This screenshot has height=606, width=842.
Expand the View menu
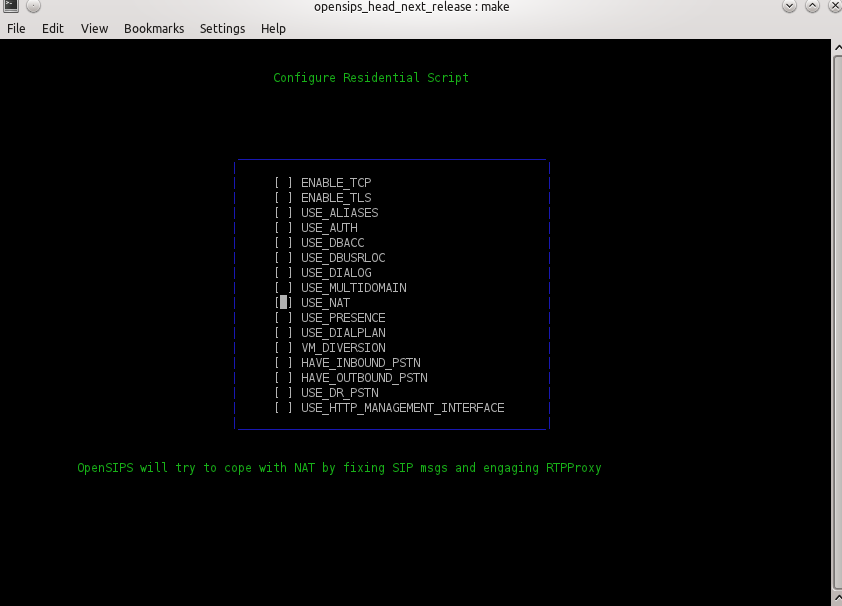pyautogui.click(x=94, y=29)
